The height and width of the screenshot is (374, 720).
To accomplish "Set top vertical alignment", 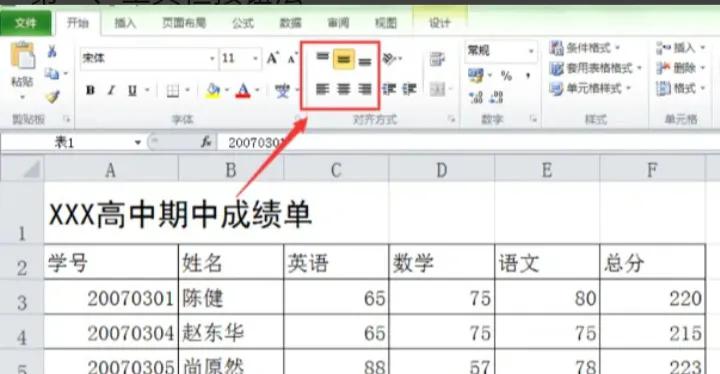I will pos(322,57).
